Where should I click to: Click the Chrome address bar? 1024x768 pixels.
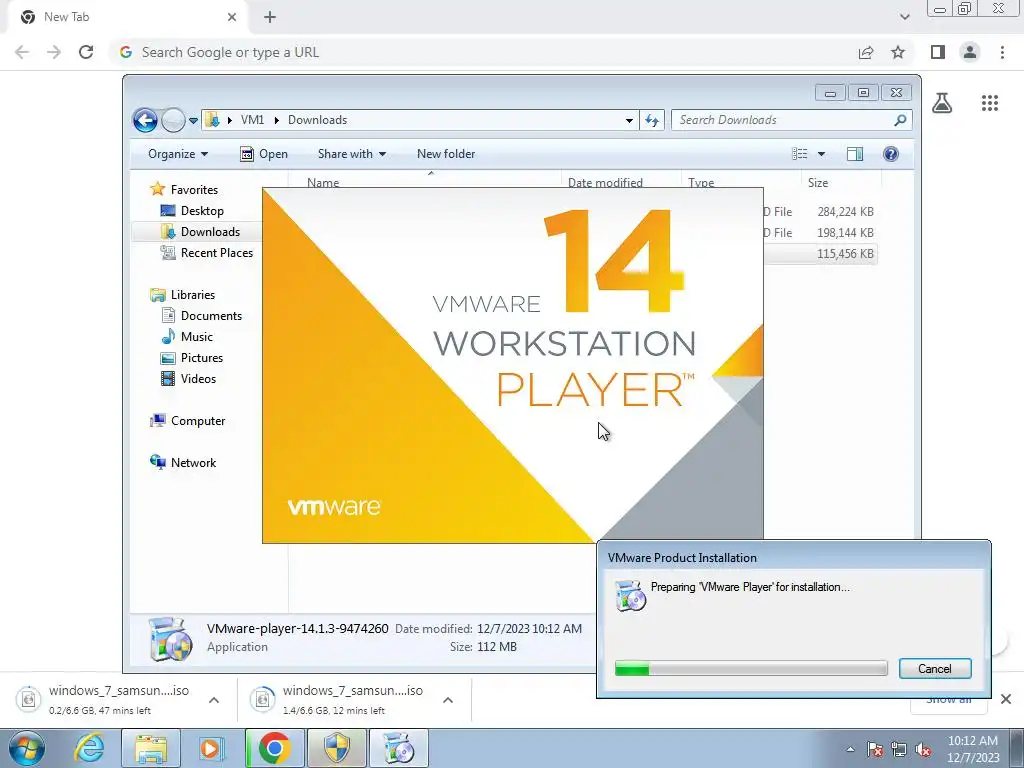click(x=483, y=52)
